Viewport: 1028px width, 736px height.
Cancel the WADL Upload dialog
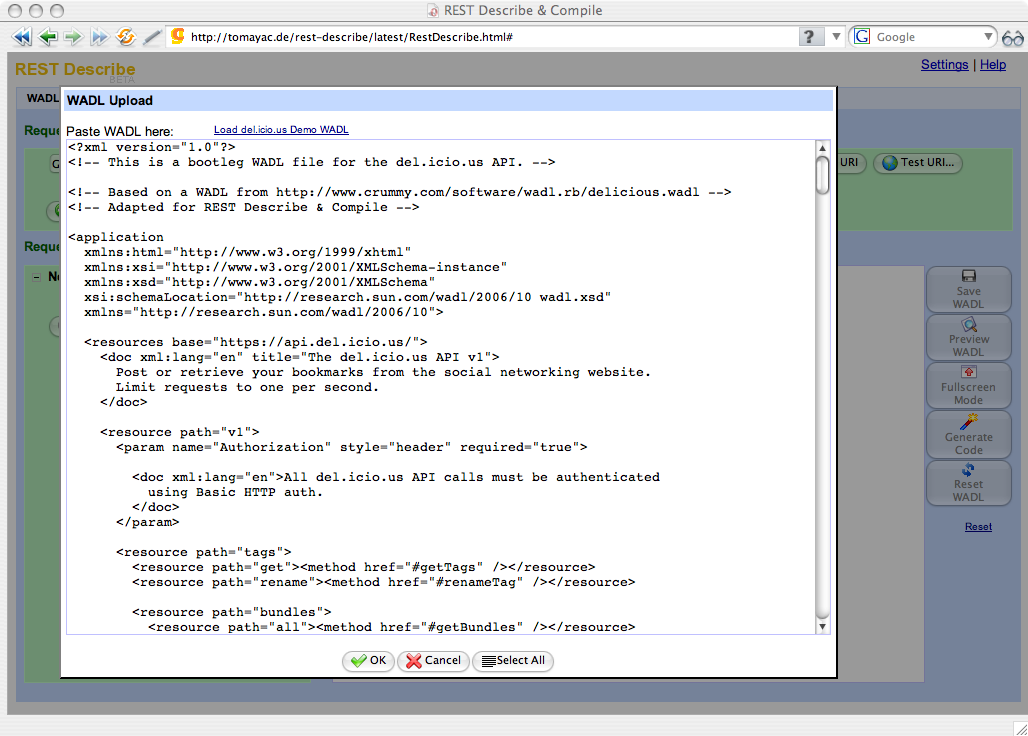pos(433,661)
